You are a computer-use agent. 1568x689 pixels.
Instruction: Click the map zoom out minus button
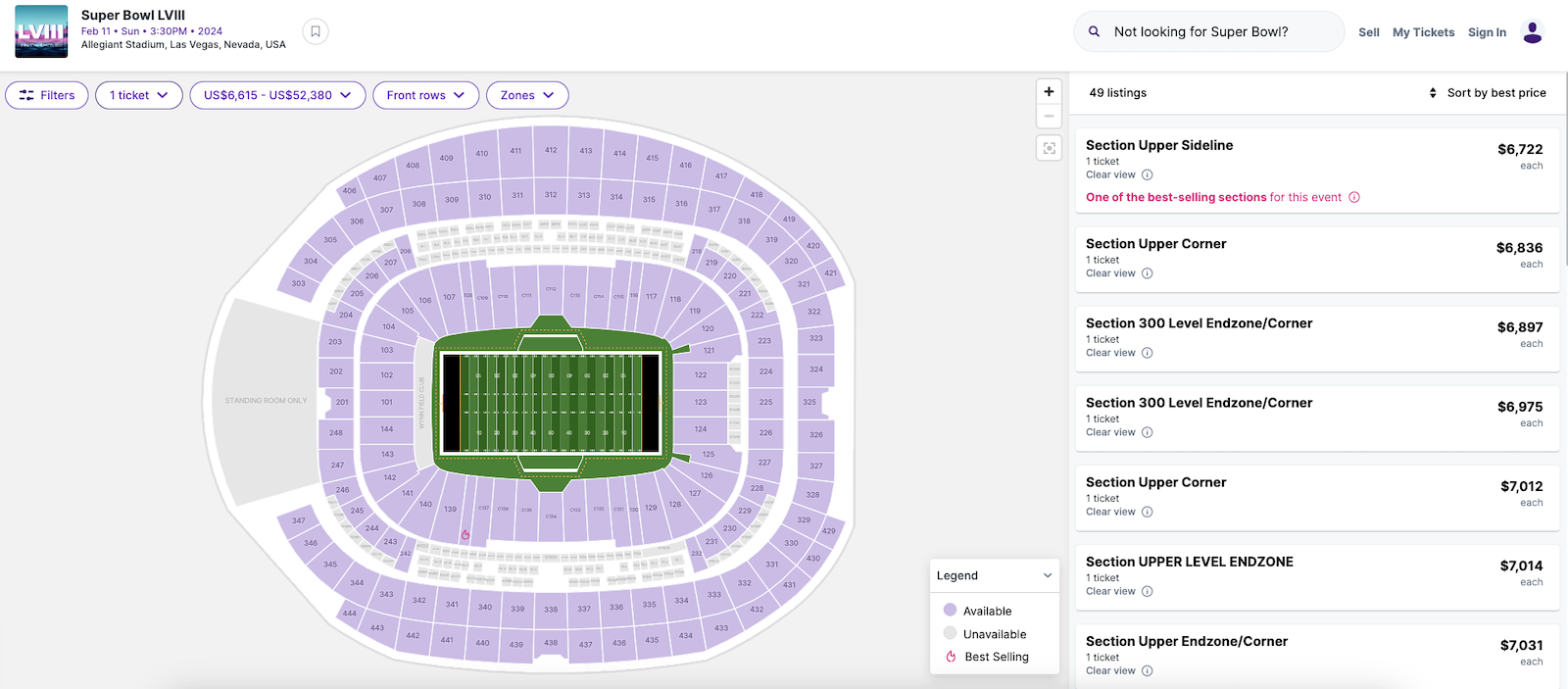[1049, 116]
